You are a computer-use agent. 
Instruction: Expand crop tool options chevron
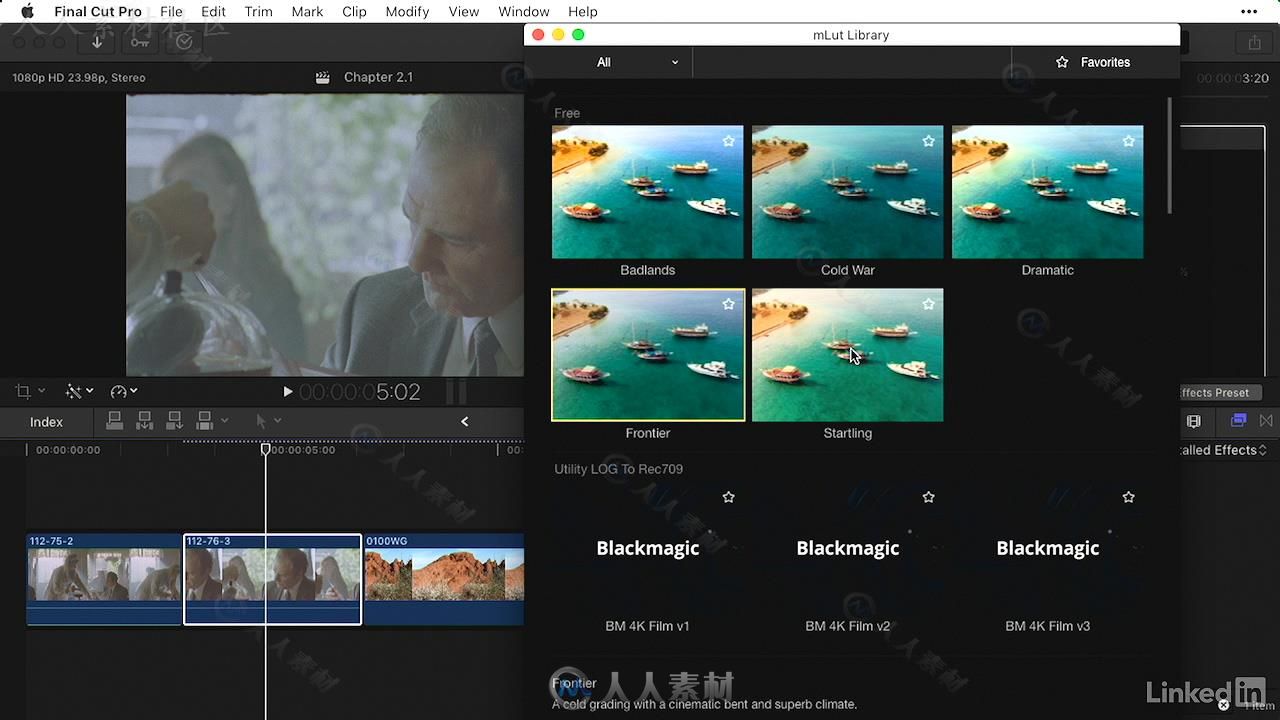42,391
